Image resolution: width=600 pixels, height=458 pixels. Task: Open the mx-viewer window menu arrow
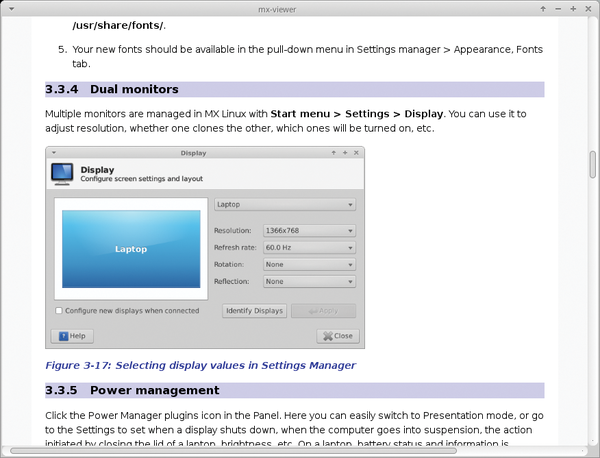pos(11,9)
